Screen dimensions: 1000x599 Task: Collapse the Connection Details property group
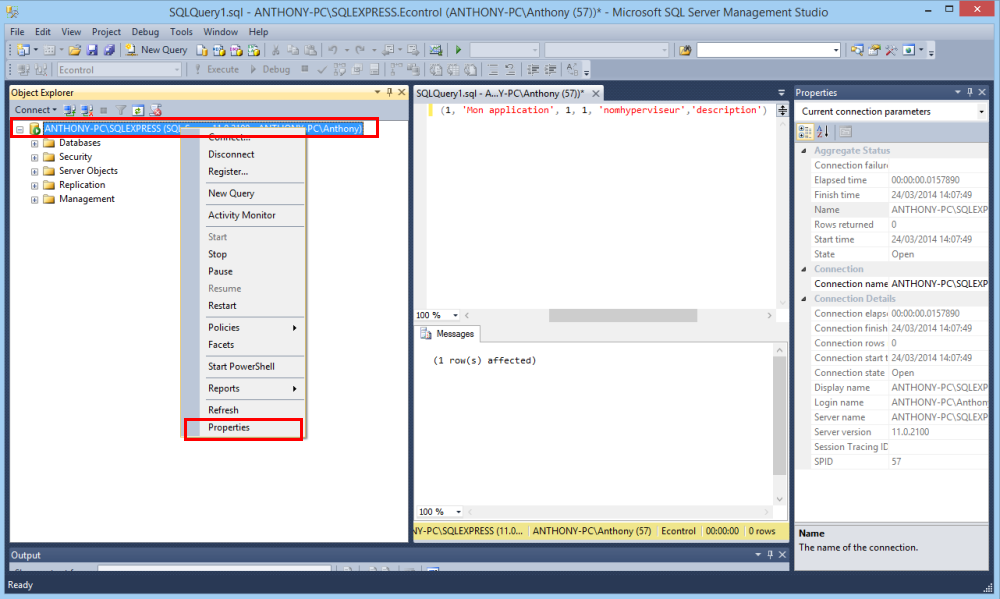[804, 299]
